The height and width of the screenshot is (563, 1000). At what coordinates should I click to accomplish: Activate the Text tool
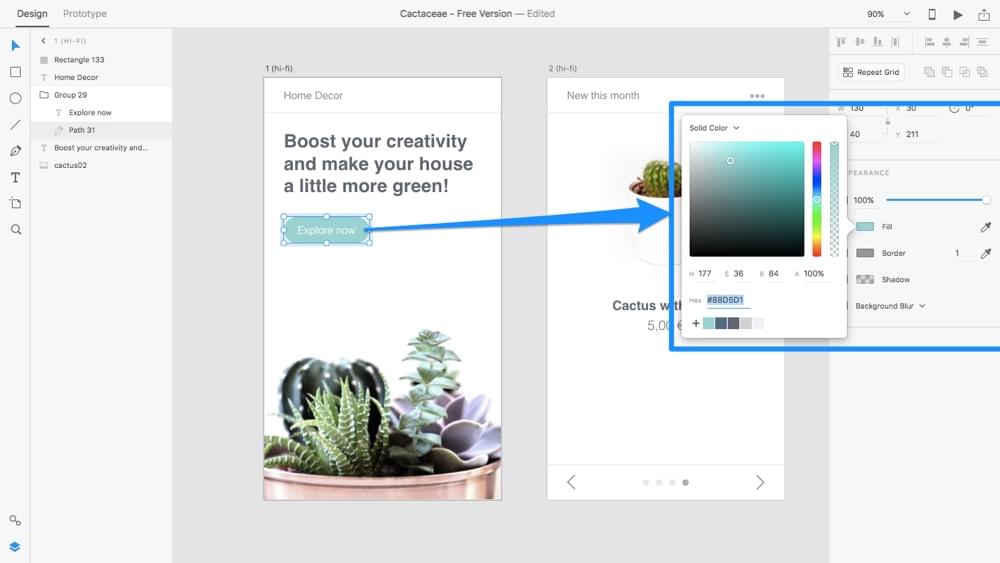click(x=15, y=177)
